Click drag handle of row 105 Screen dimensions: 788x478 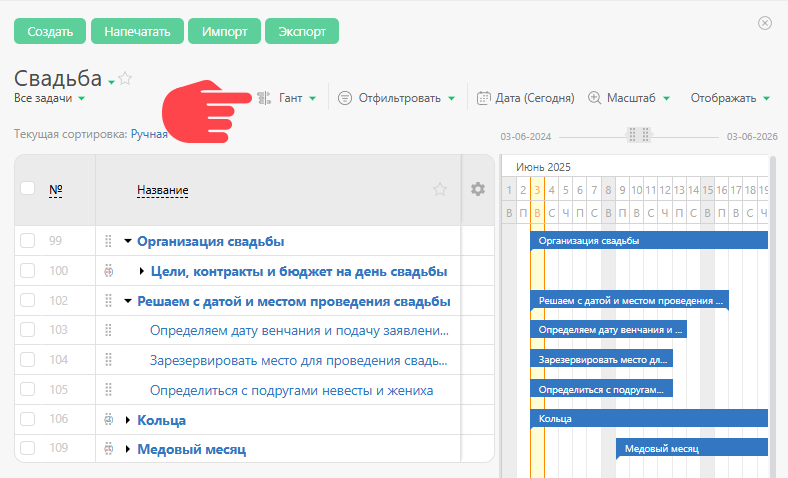108,390
